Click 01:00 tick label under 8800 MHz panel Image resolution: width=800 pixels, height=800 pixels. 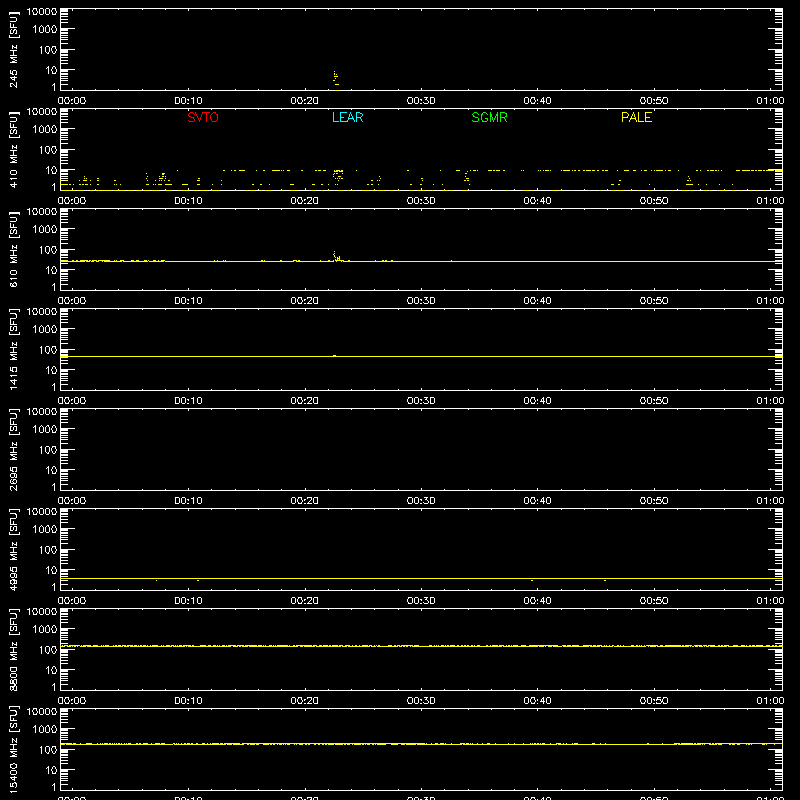[770, 701]
